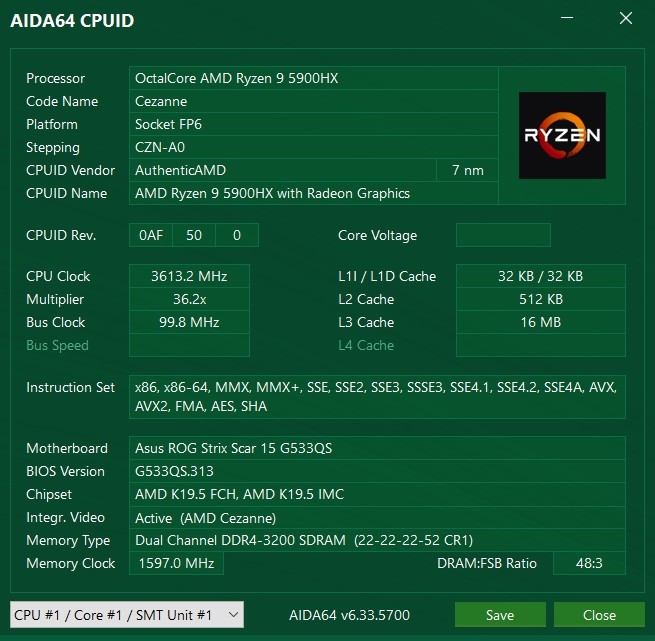Select the Motherboard name field

pos(377,448)
